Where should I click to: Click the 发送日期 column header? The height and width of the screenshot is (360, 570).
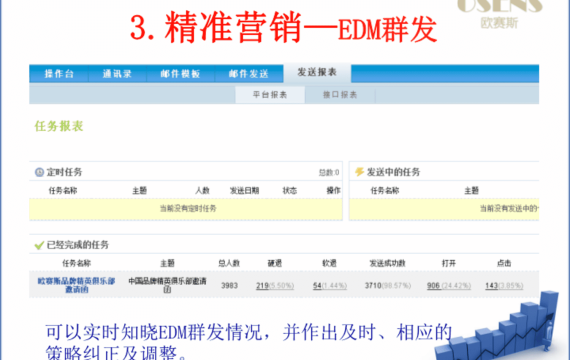click(244, 190)
